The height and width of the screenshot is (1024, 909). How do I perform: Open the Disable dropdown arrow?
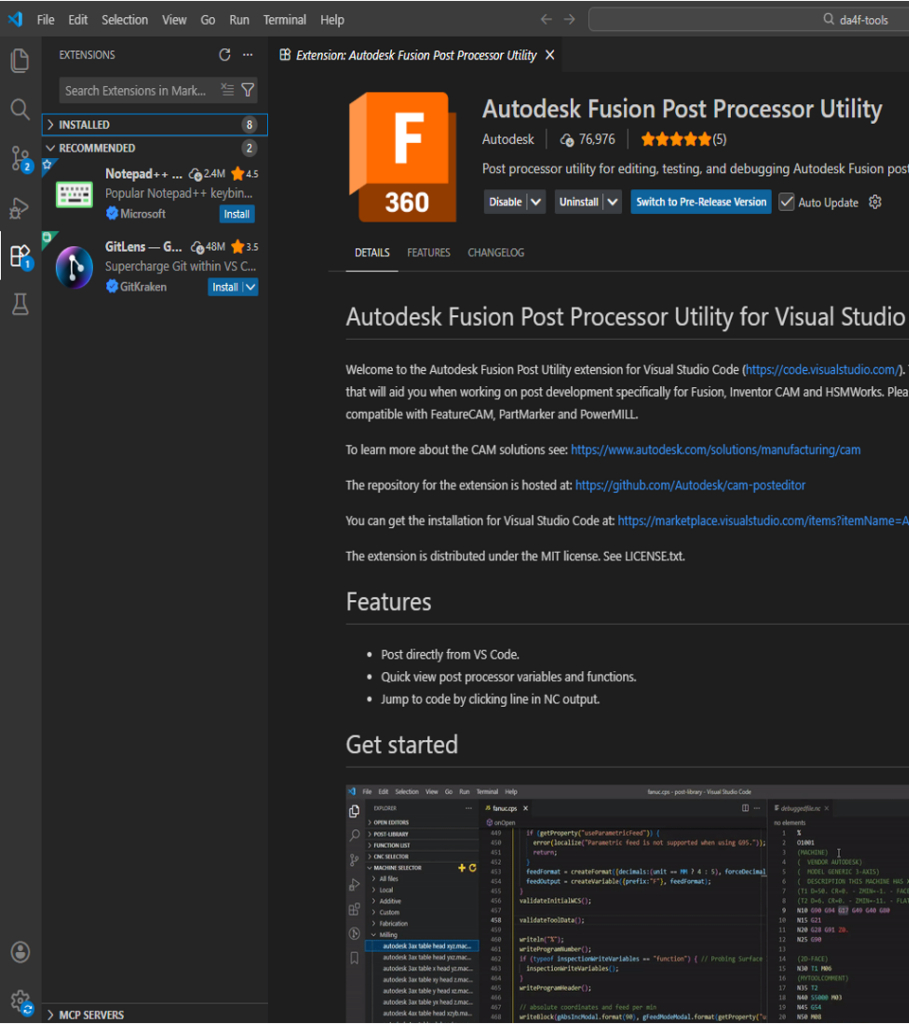point(537,202)
